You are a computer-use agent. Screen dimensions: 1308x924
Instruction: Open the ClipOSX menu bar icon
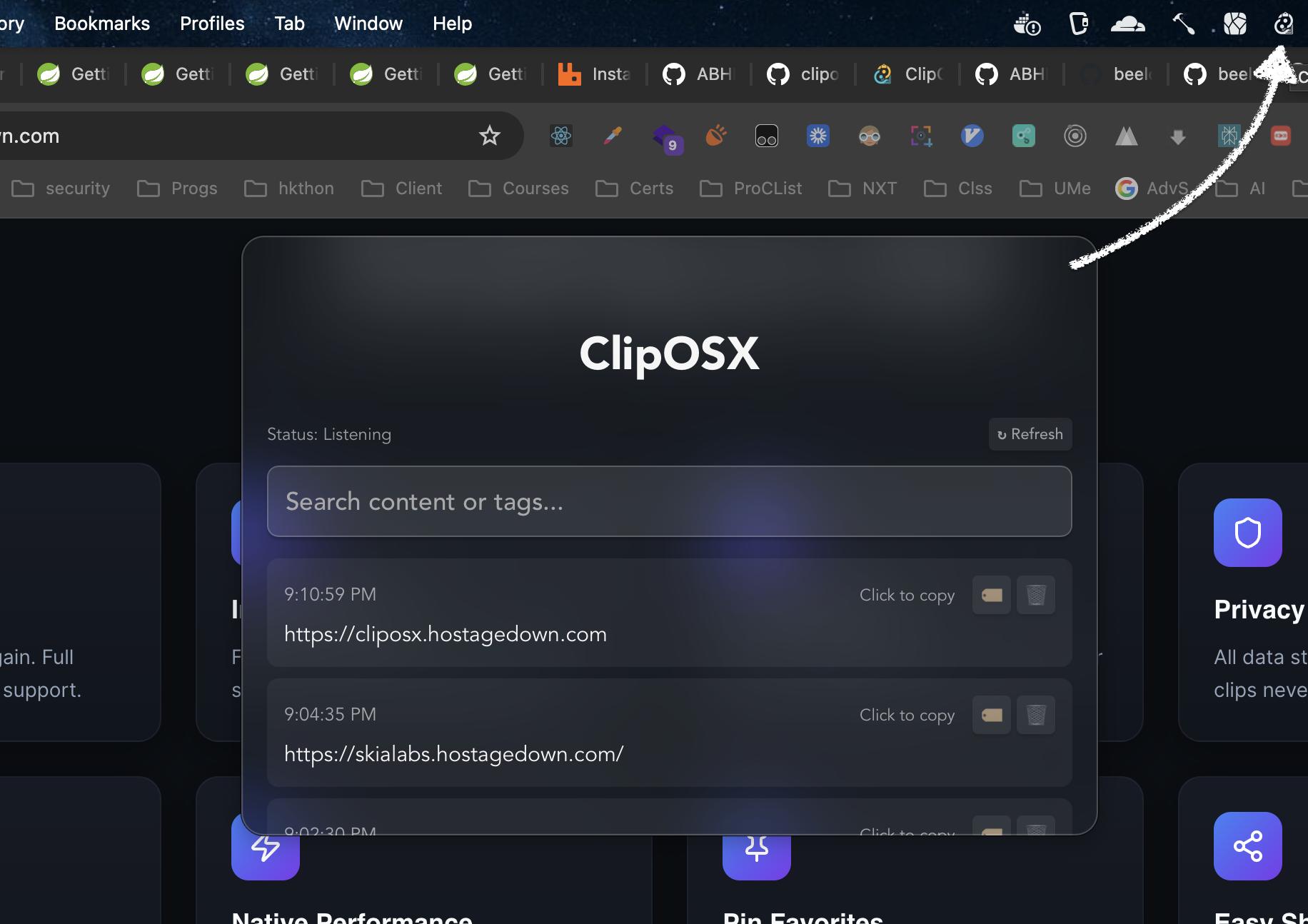click(x=1284, y=24)
